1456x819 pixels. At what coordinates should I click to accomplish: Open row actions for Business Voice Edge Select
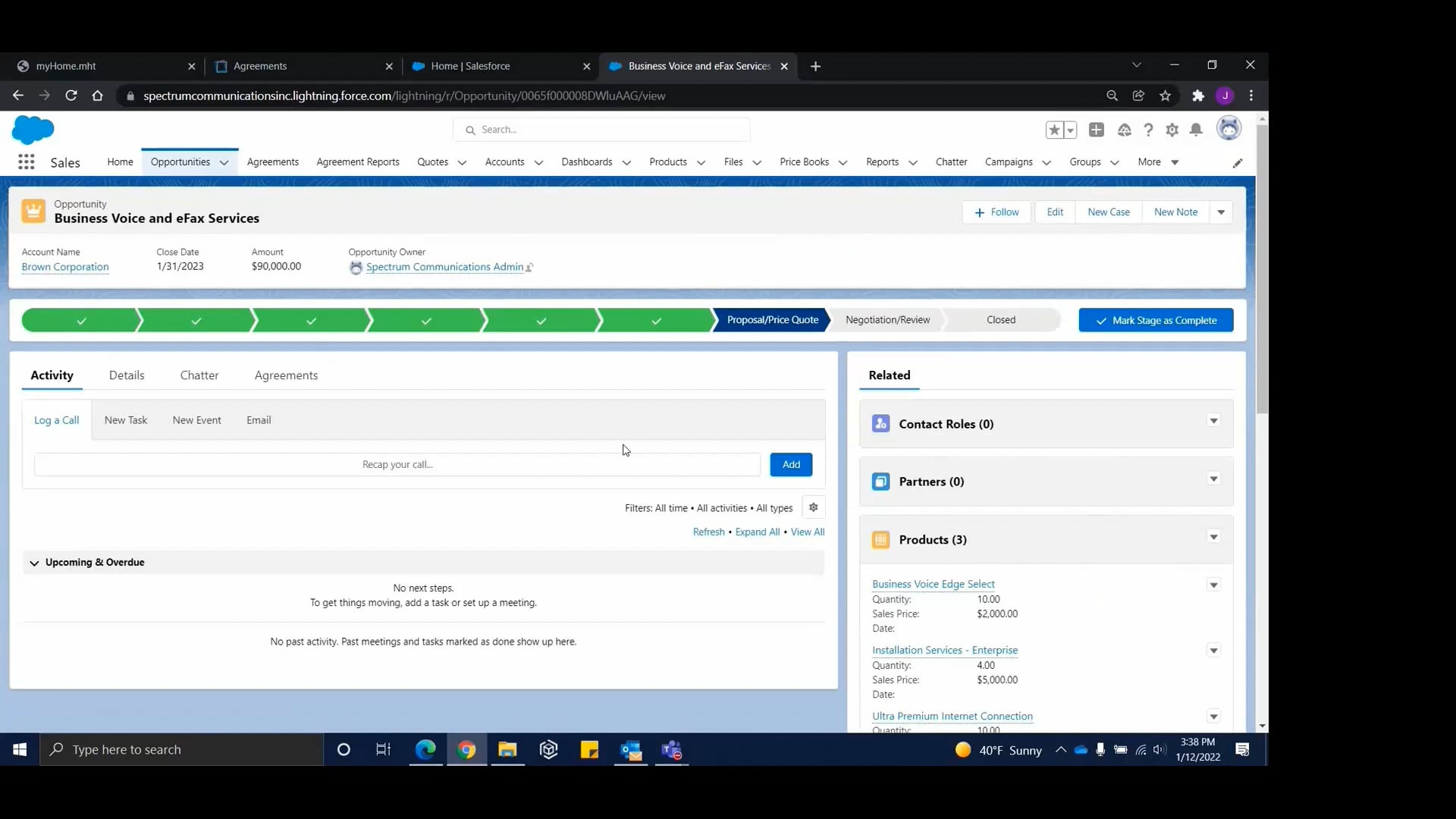pyautogui.click(x=1213, y=585)
